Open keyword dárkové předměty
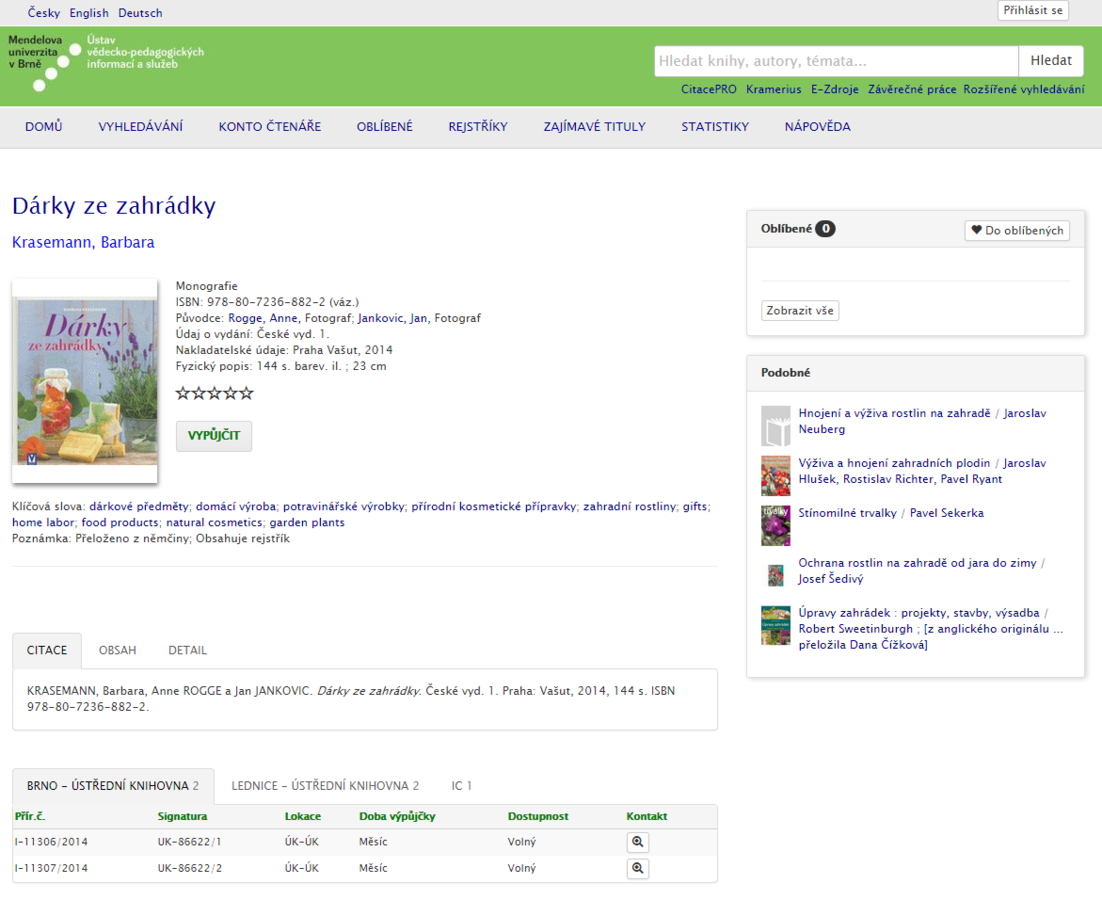 (139, 507)
